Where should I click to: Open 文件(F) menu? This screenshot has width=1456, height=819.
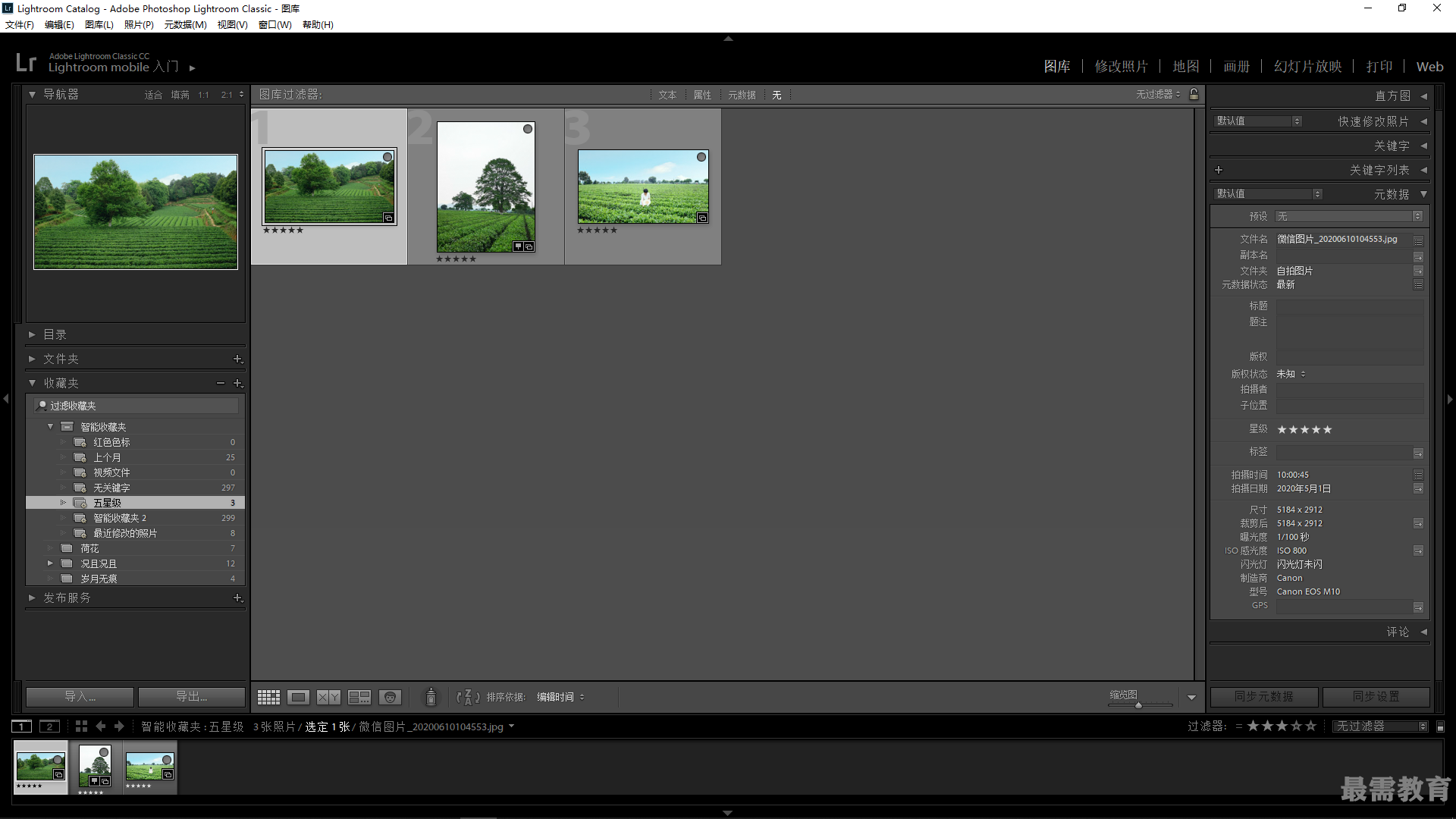tap(20, 25)
